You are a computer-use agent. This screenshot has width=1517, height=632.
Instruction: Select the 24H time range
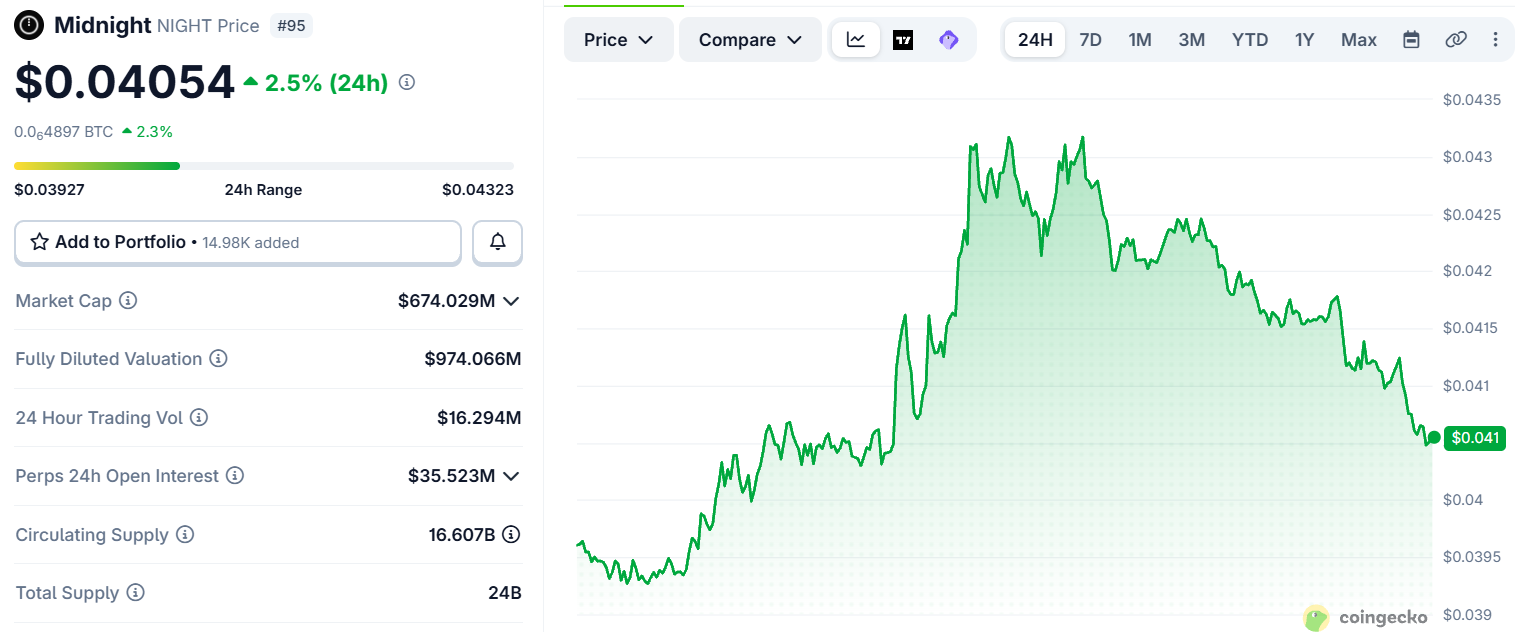click(1035, 40)
